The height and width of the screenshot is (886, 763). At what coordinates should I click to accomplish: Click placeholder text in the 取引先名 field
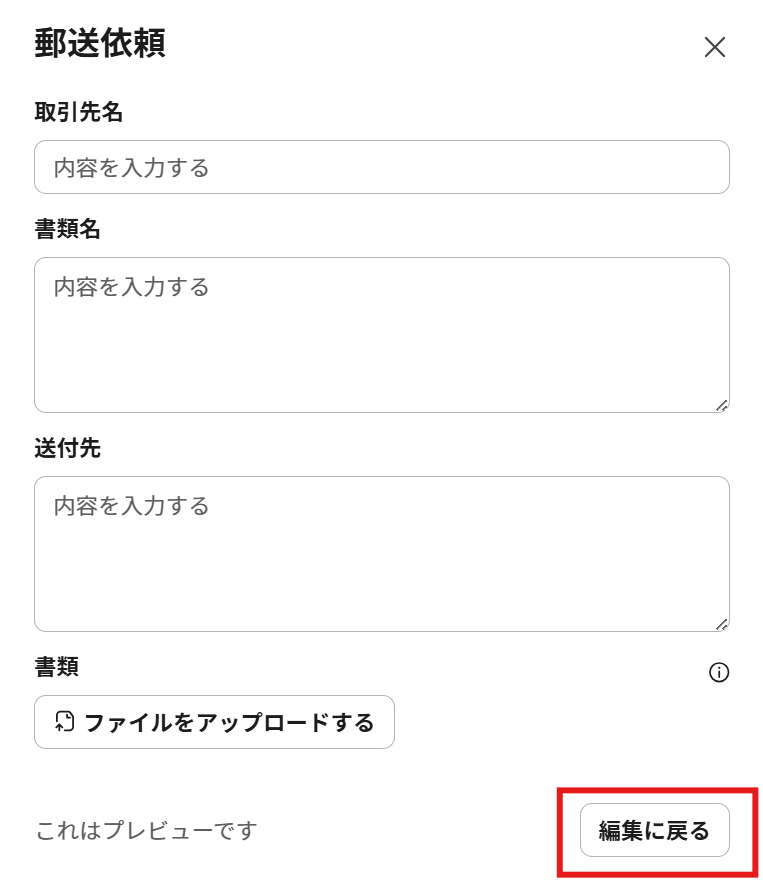click(131, 168)
